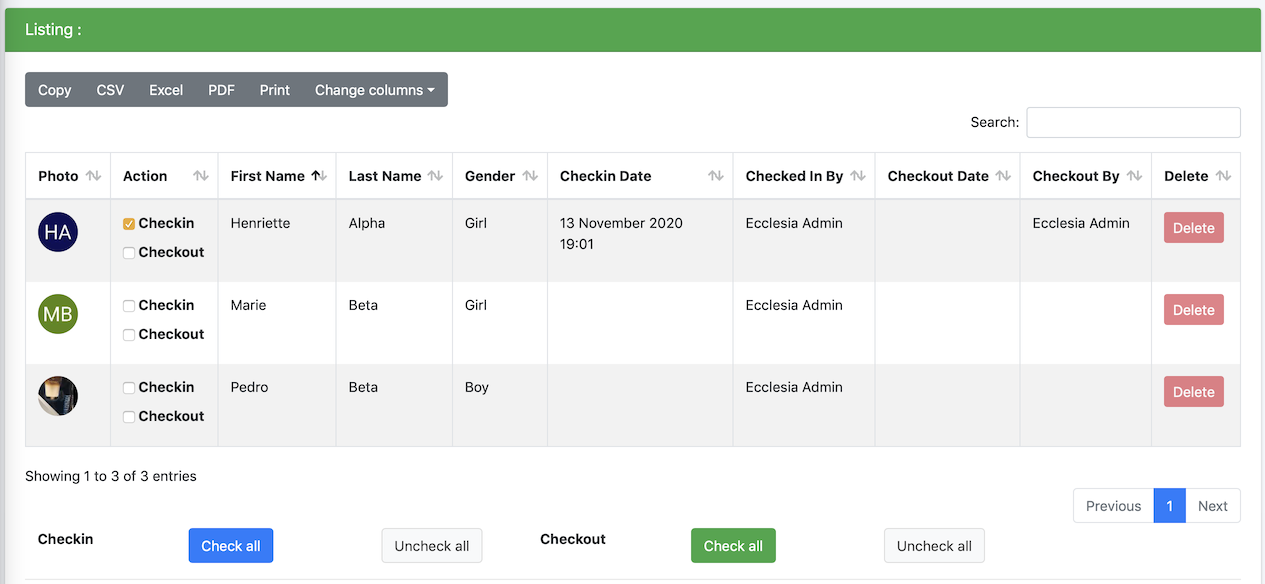Screen dimensions: 1265x584
Task: Click sort arrows in Action column header
Action: point(201,176)
